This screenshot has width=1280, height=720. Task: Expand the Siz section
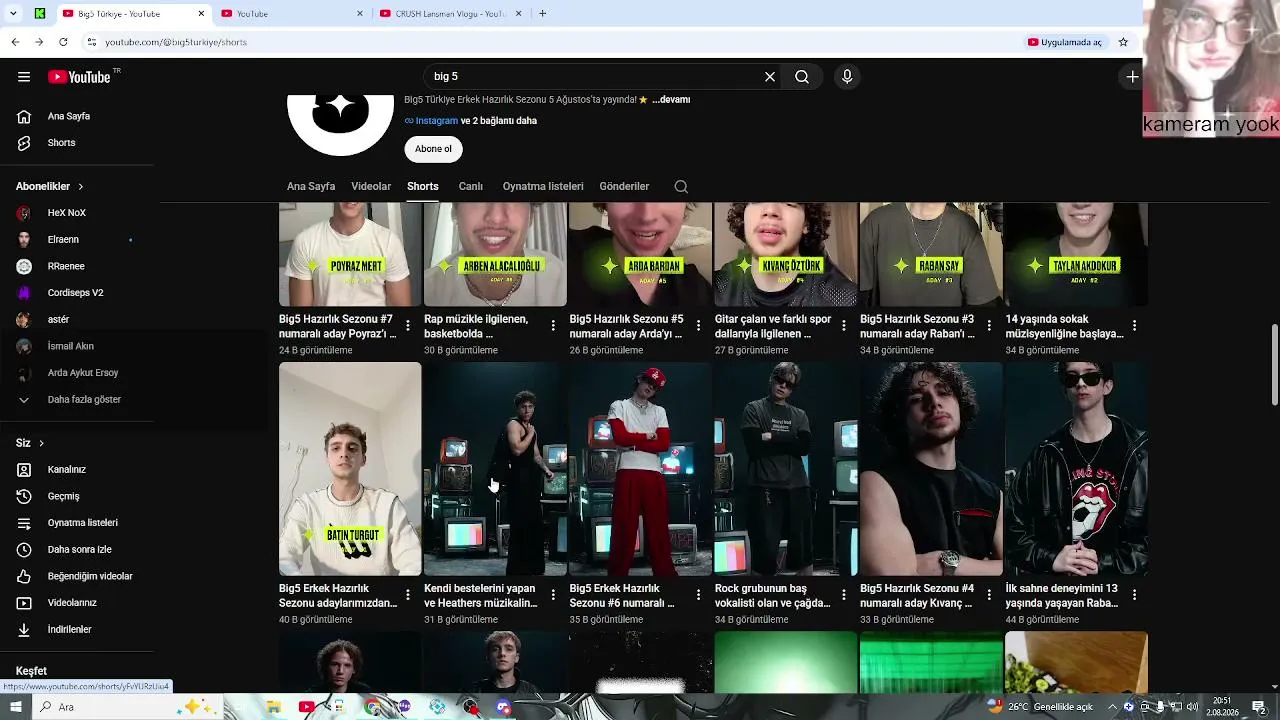tap(30, 443)
